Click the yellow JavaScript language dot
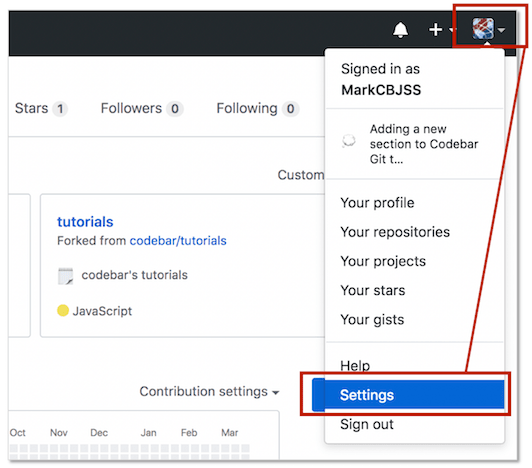The width and height of the screenshot is (532, 468). [63, 310]
